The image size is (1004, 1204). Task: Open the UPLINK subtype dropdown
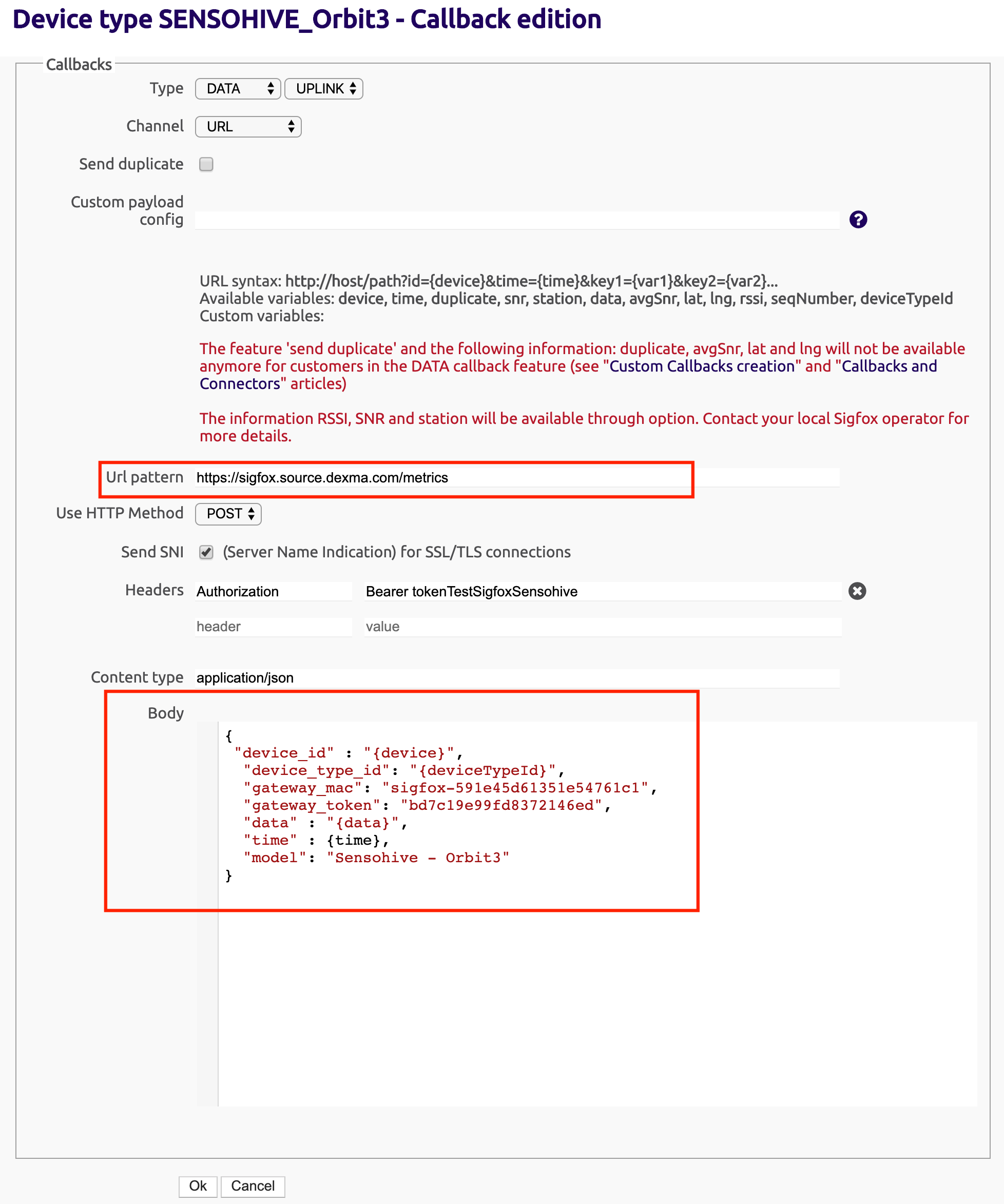click(324, 89)
